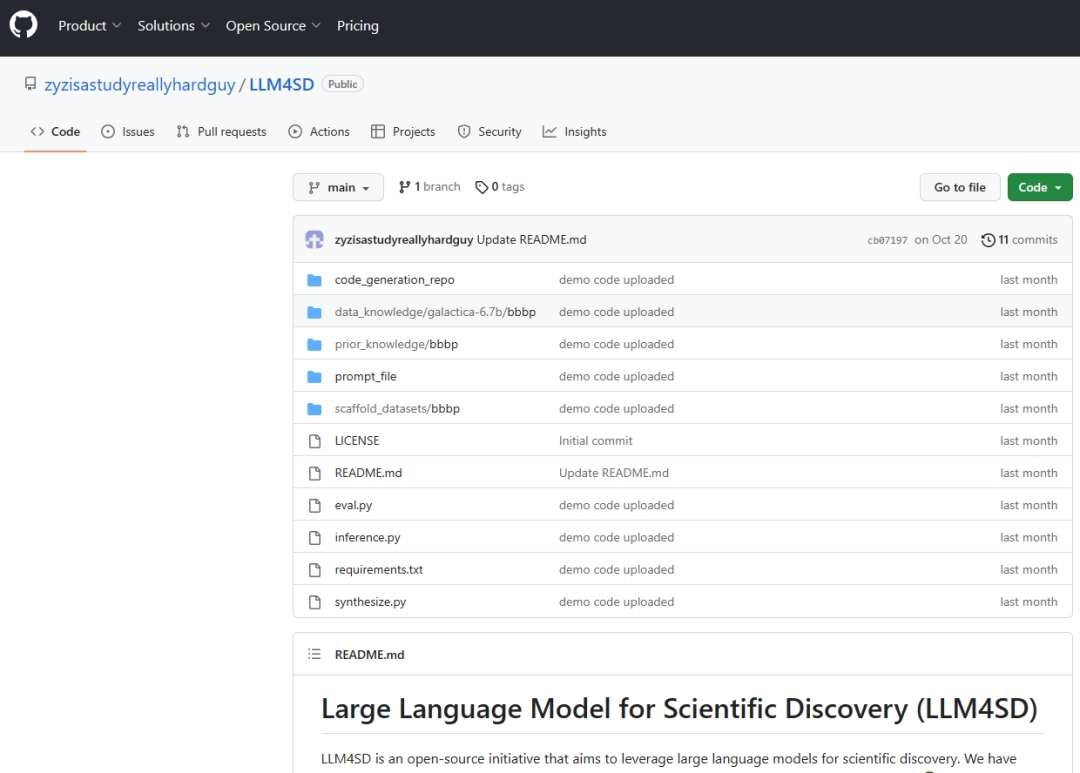This screenshot has width=1080, height=773.
Task: Click the file icon next to LICENSE
Action: point(315,441)
